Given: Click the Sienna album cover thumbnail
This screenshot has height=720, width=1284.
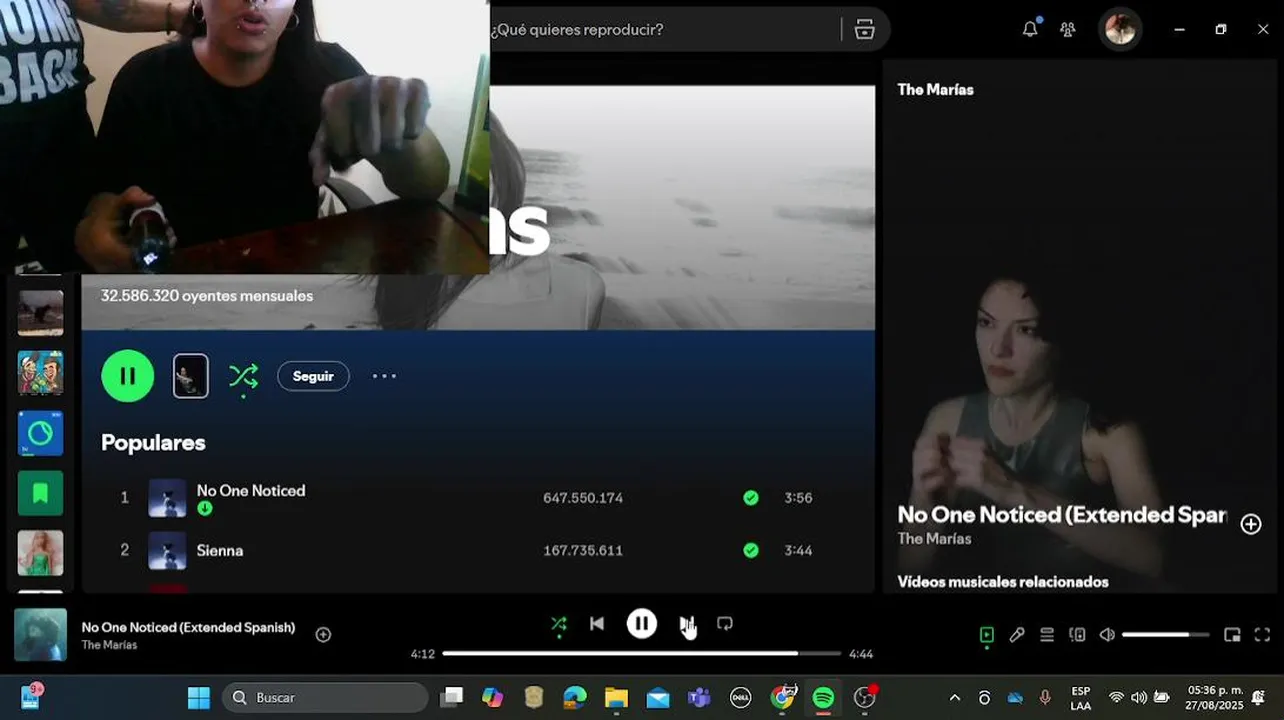Looking at the screenshot, I should click(x=167, y=550).
